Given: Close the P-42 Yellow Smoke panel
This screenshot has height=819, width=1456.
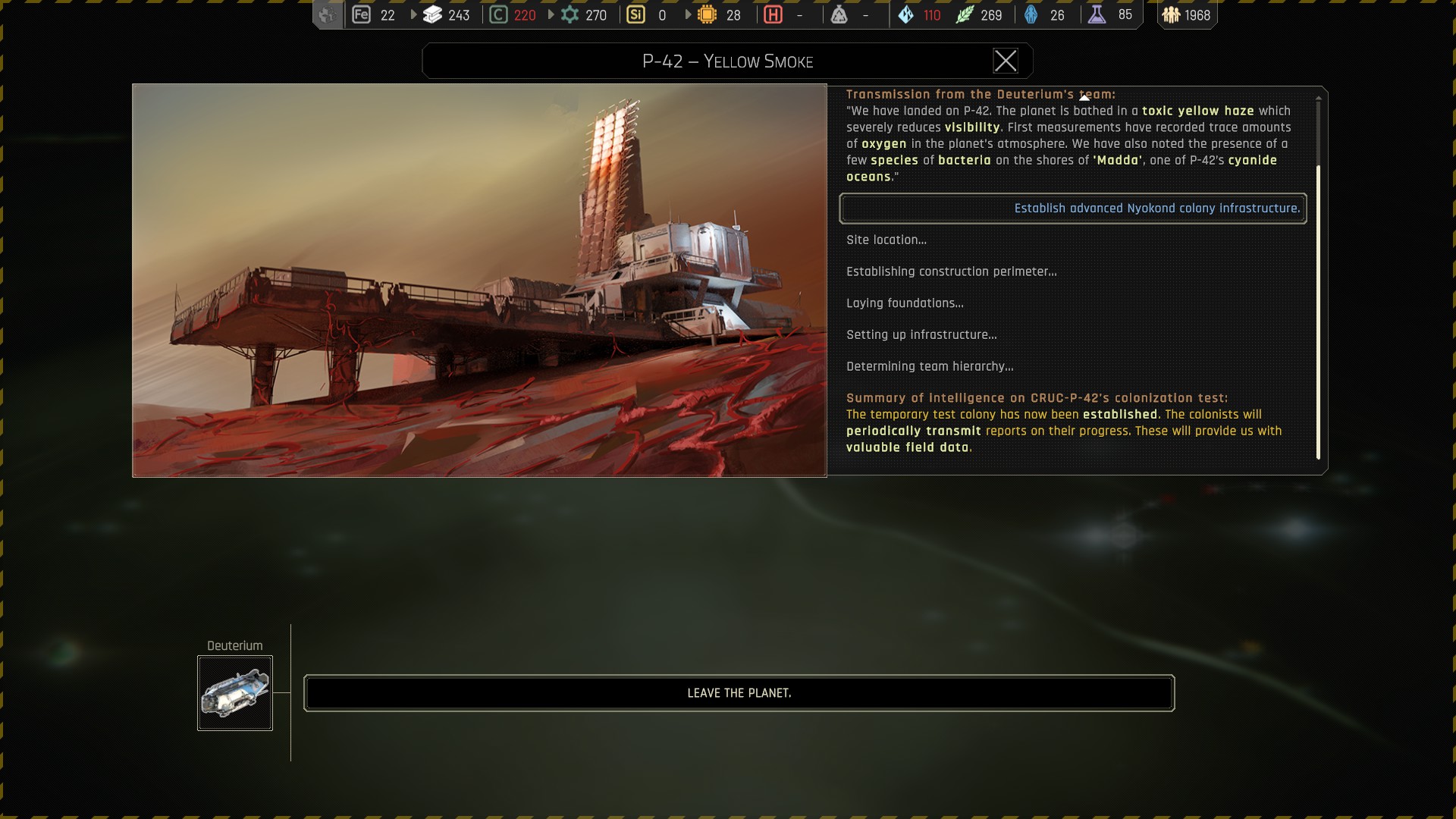Looking at the screenshot, I should [x=1006, y=61].
